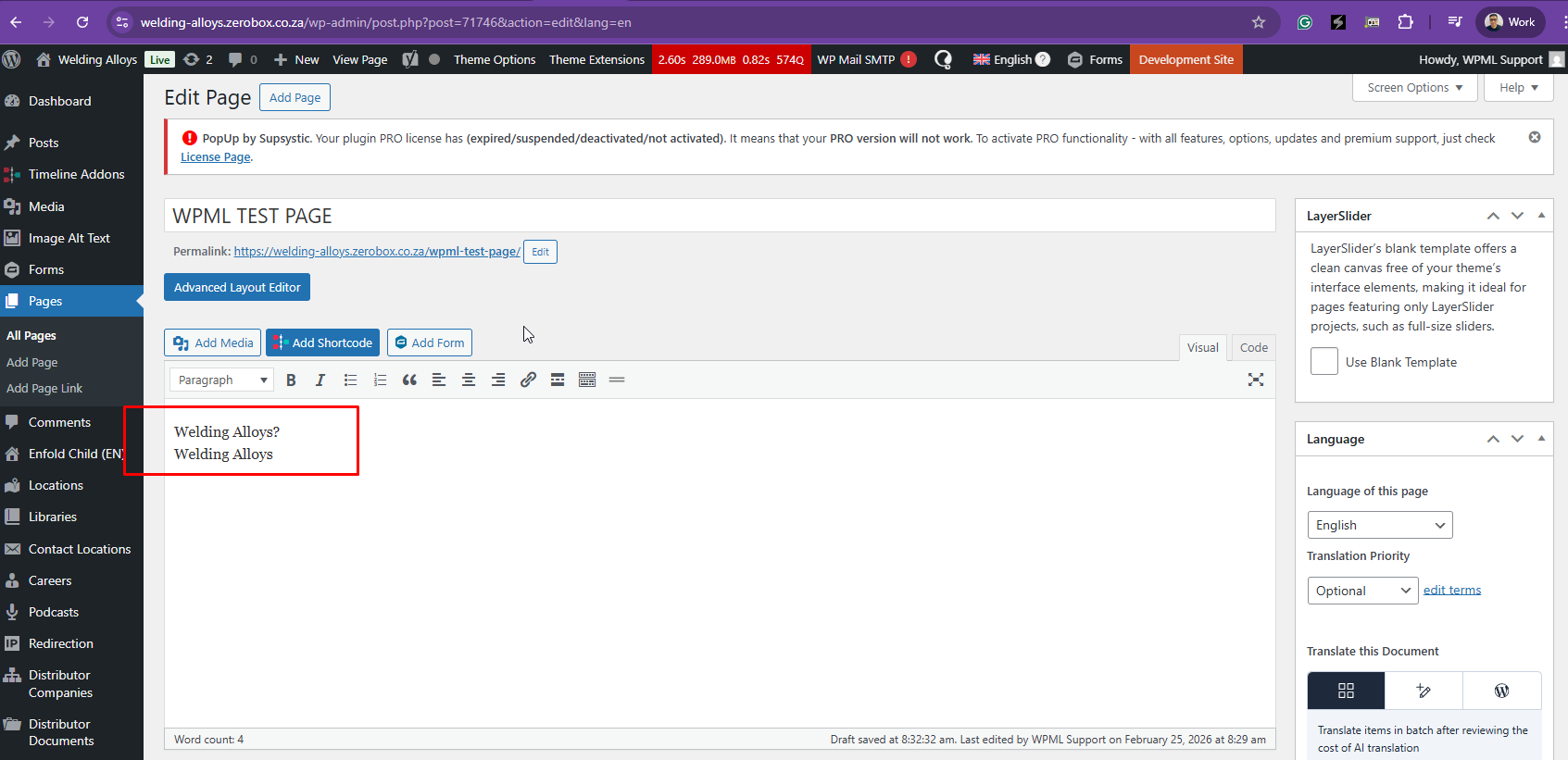
Task: Click the Advanced Layout Editor button
Action: pos(237,287)
